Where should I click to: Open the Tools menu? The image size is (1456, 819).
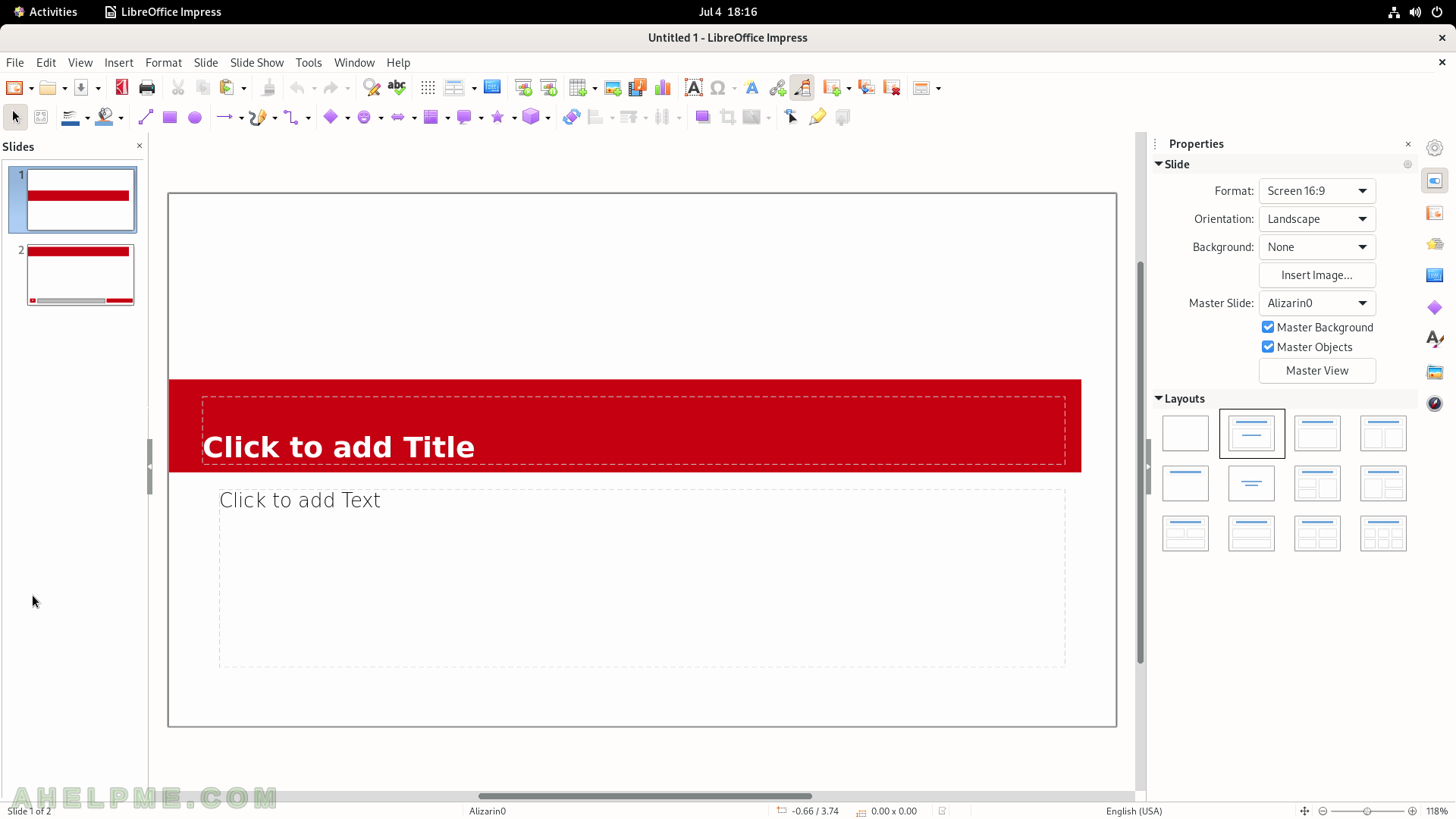(x=309, y=63)
